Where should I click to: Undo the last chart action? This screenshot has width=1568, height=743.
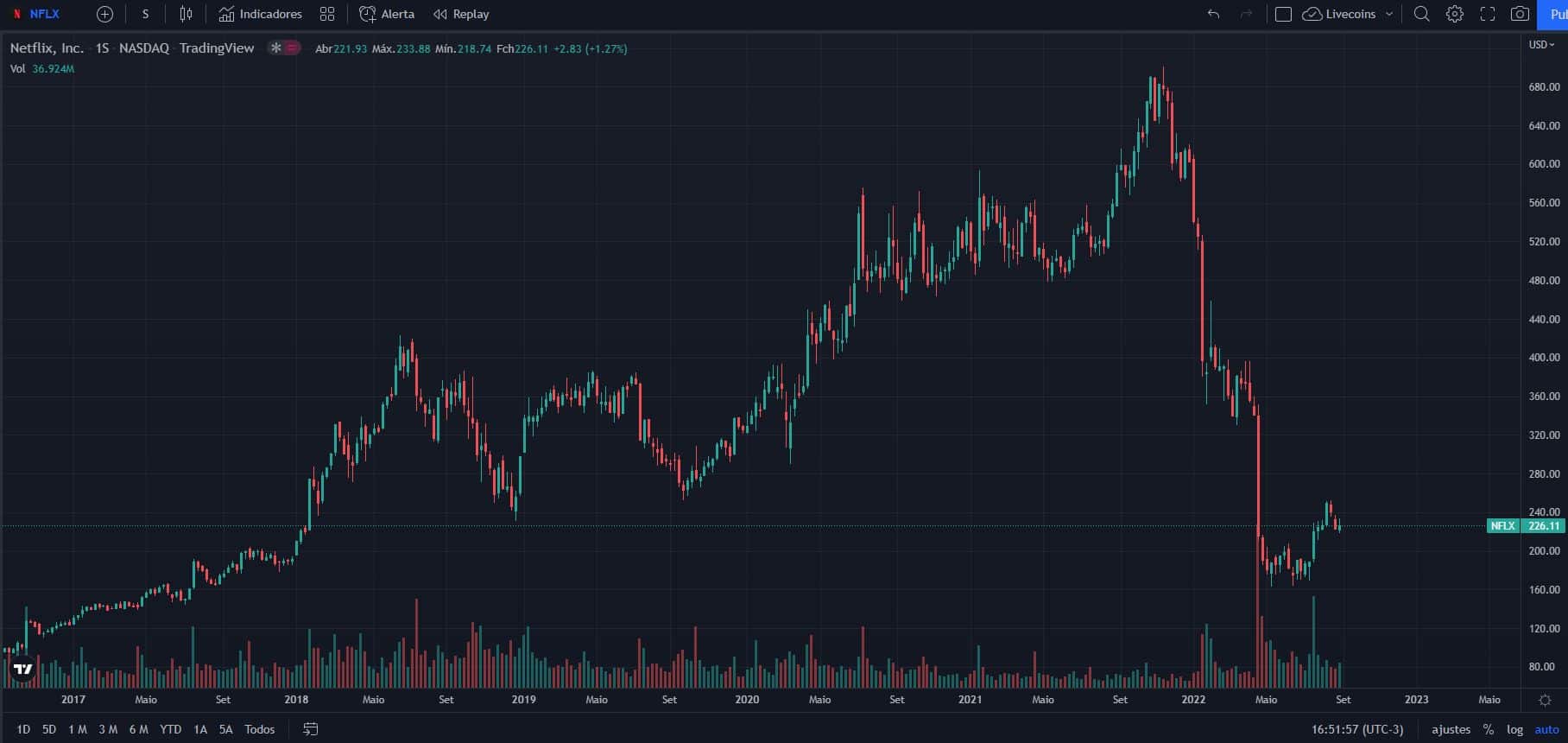point(1213,14)
